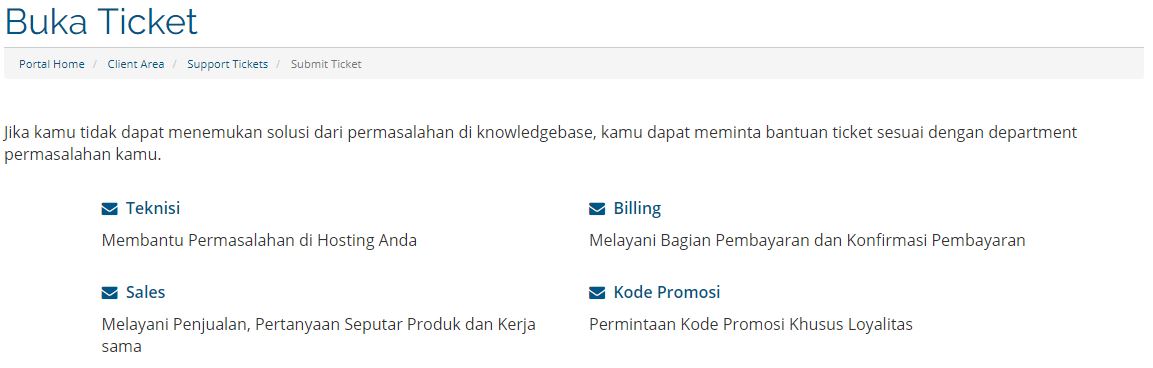The image size is (1153, 368).
Task: Click the slash separator after Portal Home
Action: pyautogui.click(x=96, y=64)
